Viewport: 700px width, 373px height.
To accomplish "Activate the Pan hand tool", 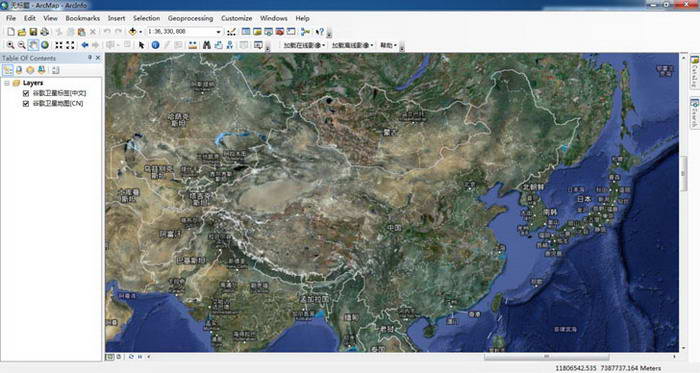I will 33,45.
